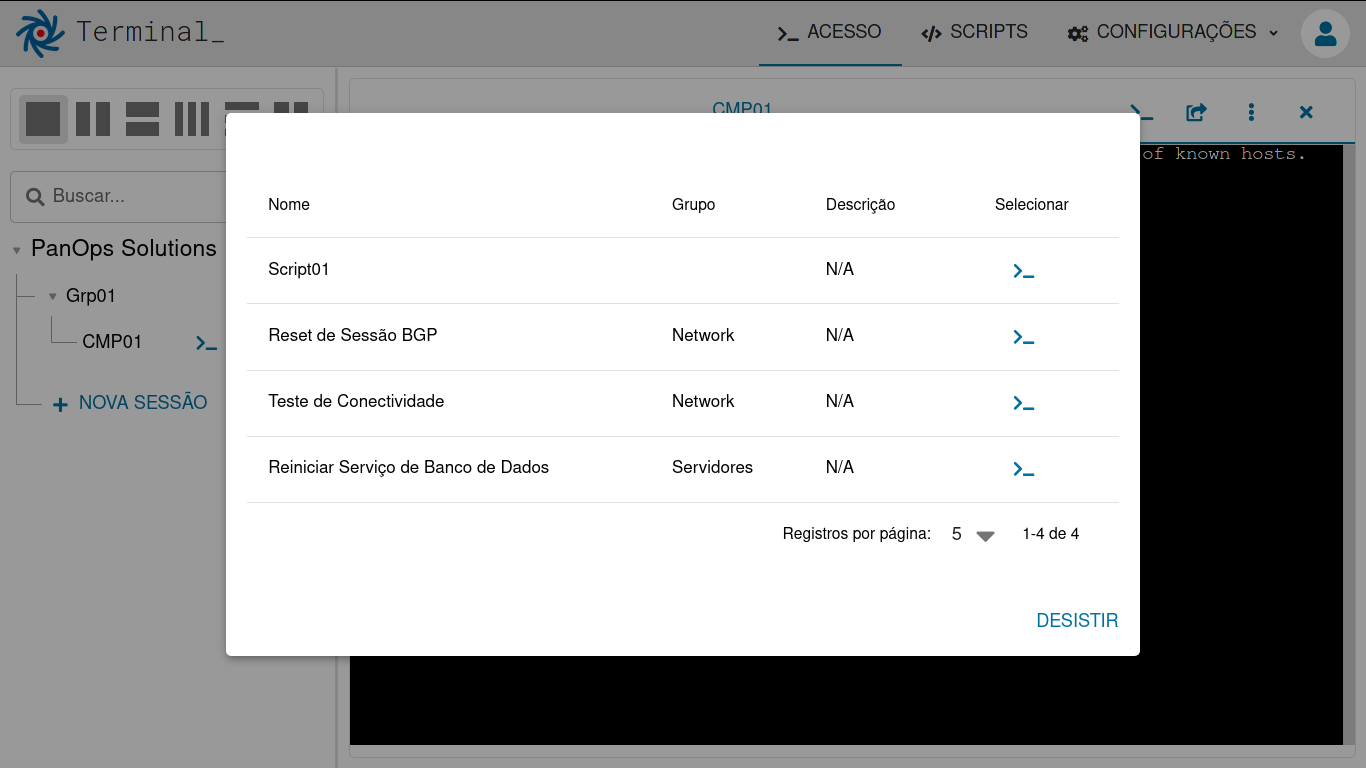Sort by Nome column header

coord(289,205)
